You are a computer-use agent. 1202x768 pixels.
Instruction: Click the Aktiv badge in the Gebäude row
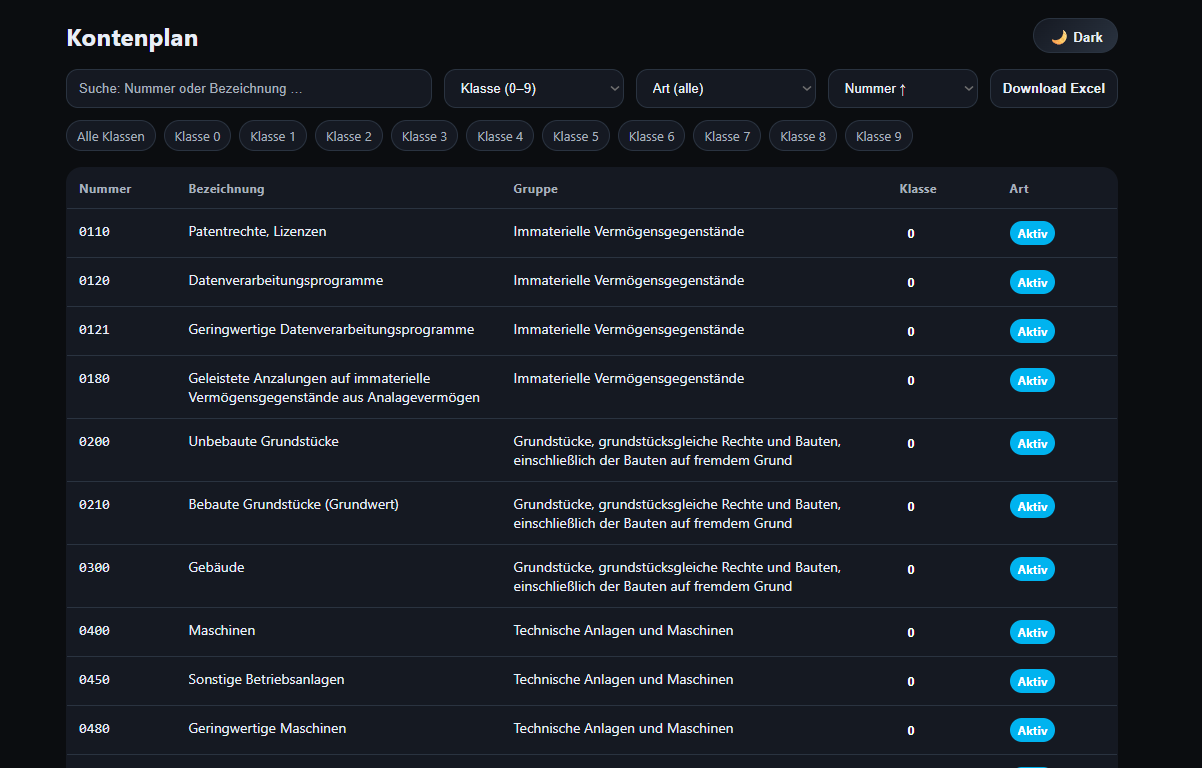[1031, 569]
